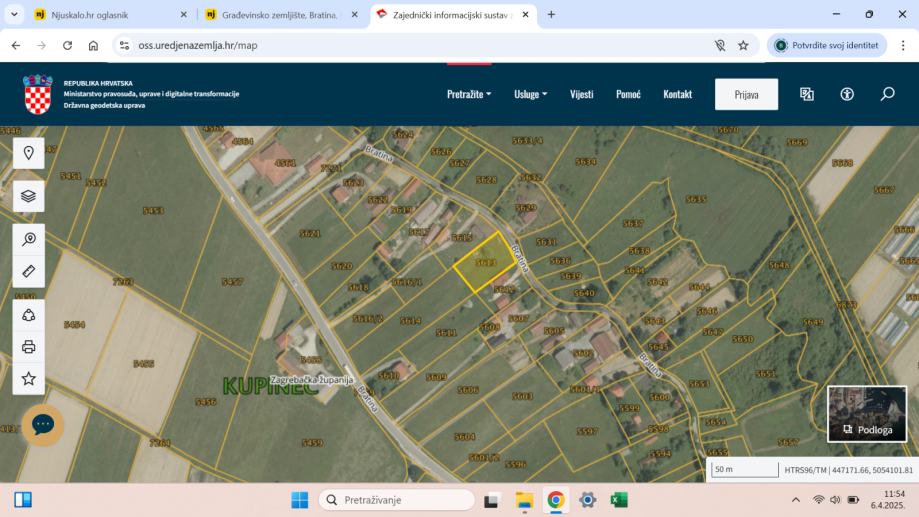Image resolution: width=919 pixels, height=517 pixels.
Task: Close the Njuskalo.hr oglasnik tab
Action: [x=183, y=15]
